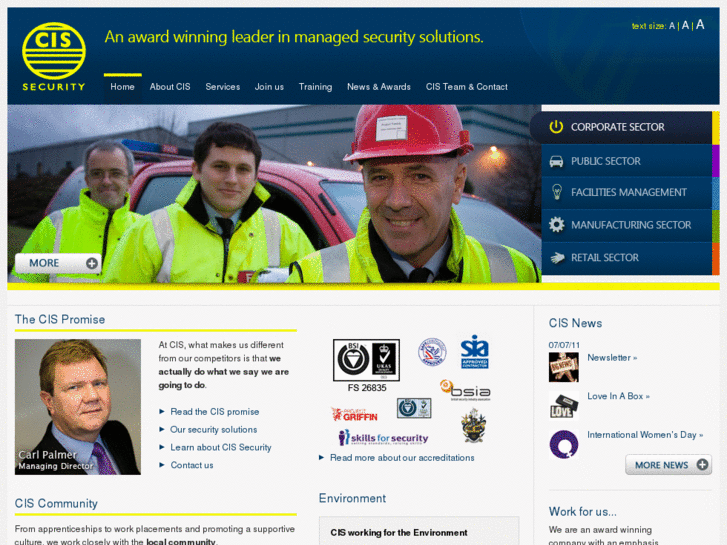
Task: Click the plus icon on the MORE hero button
Action: coord(92,263)
